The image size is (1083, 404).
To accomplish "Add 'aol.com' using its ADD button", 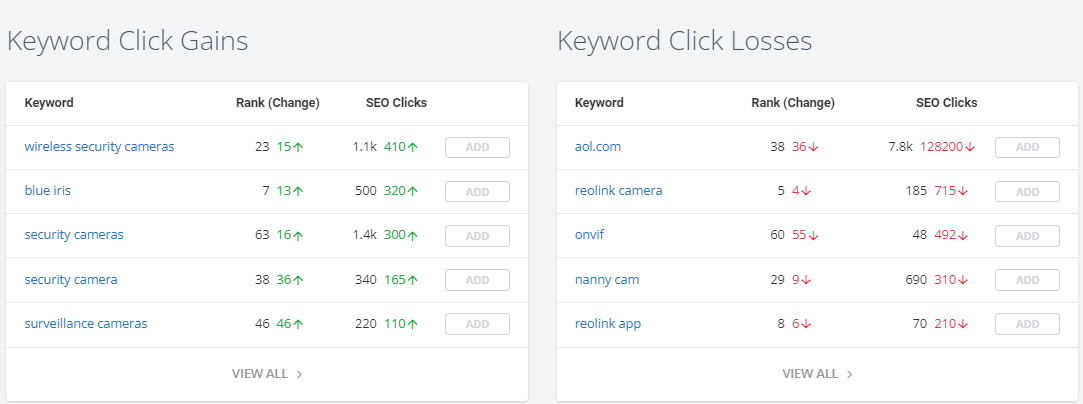I will pos(1027,147).
